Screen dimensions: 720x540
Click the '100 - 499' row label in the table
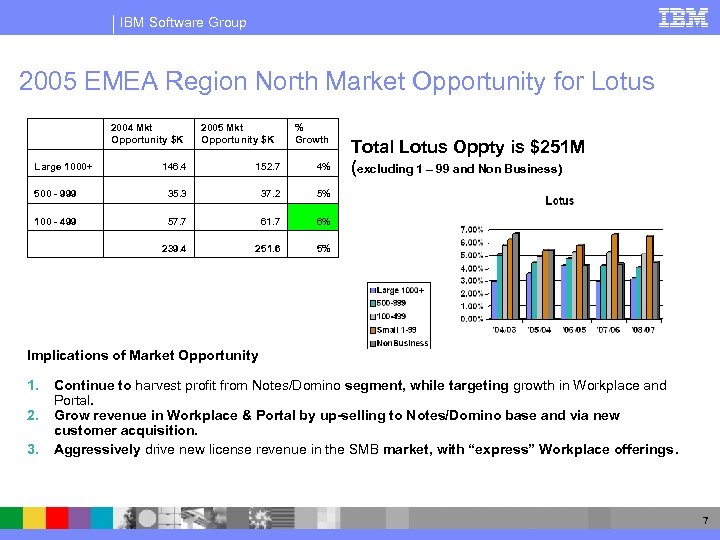tap(55, 221)
